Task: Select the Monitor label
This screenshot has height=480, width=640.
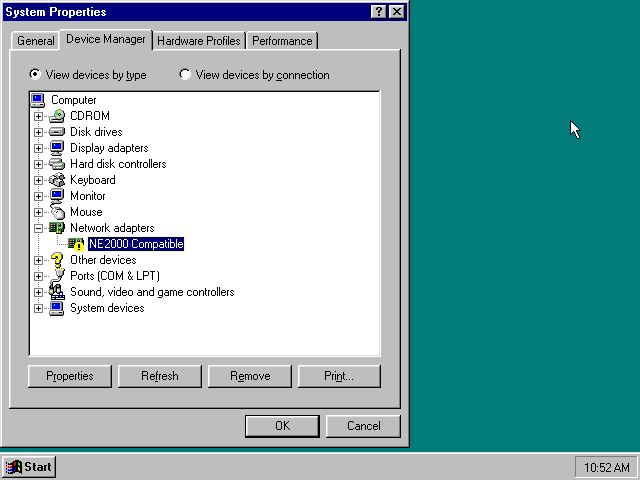Action: 88,196
